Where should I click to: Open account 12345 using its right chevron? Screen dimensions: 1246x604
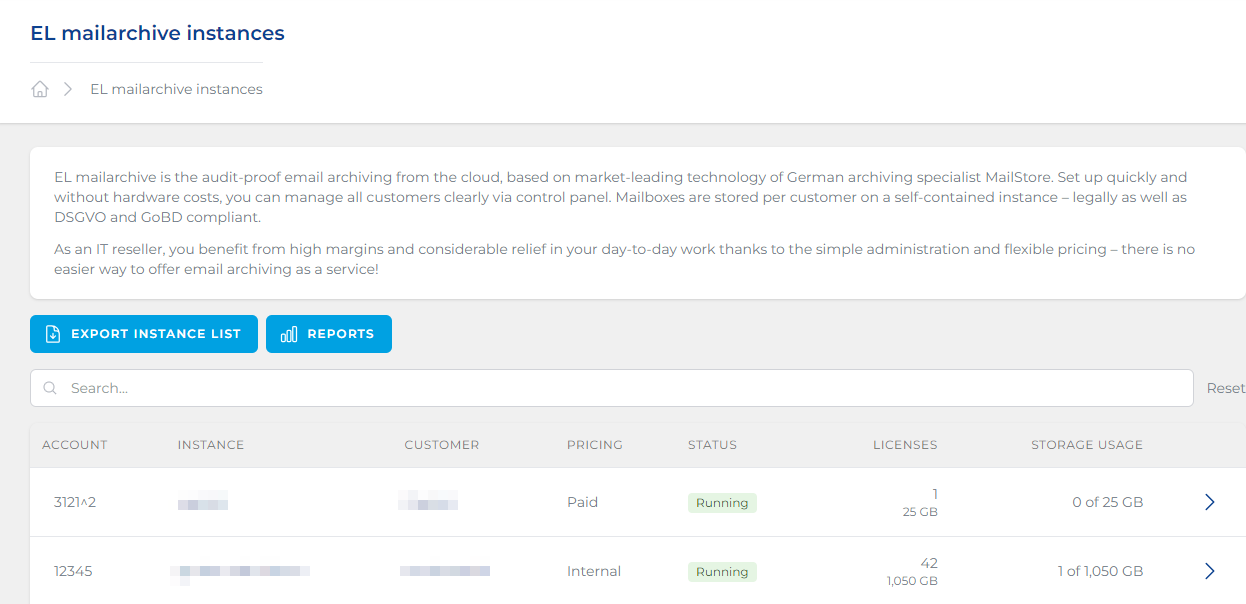pyautogui.click(x=1209, y=571)
